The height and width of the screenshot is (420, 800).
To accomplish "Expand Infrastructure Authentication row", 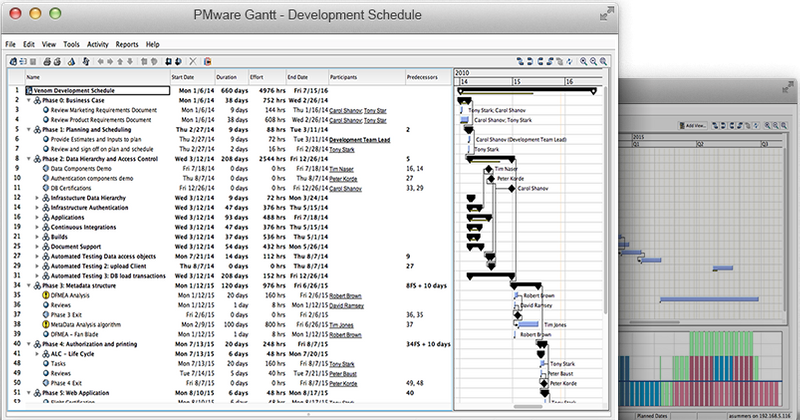I will point(37,208).
